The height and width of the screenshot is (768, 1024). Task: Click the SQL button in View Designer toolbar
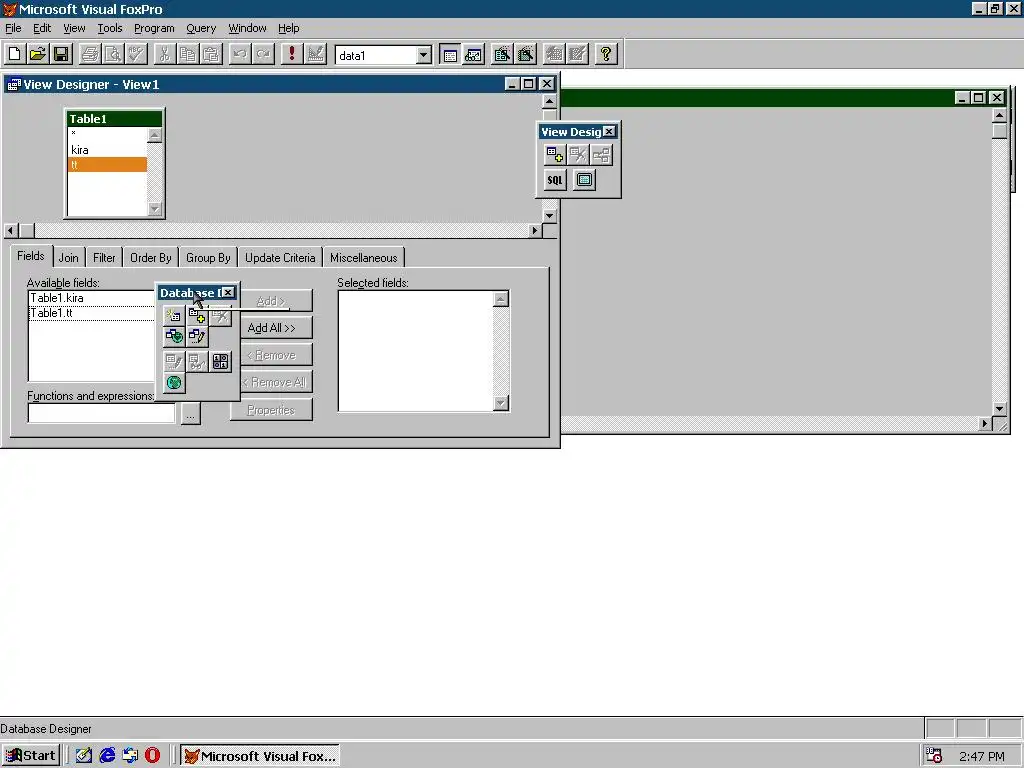[x=554, y=180]
